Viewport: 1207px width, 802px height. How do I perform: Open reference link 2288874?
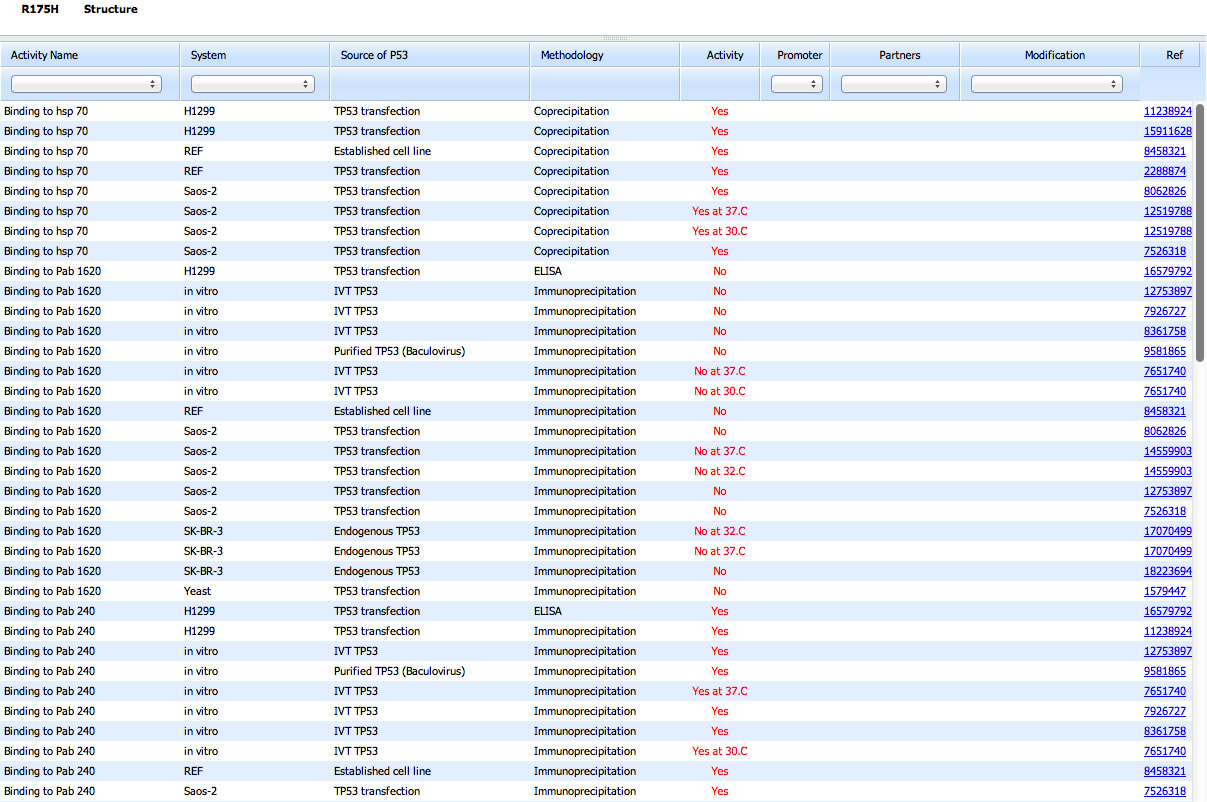[x=1164, y=171]
